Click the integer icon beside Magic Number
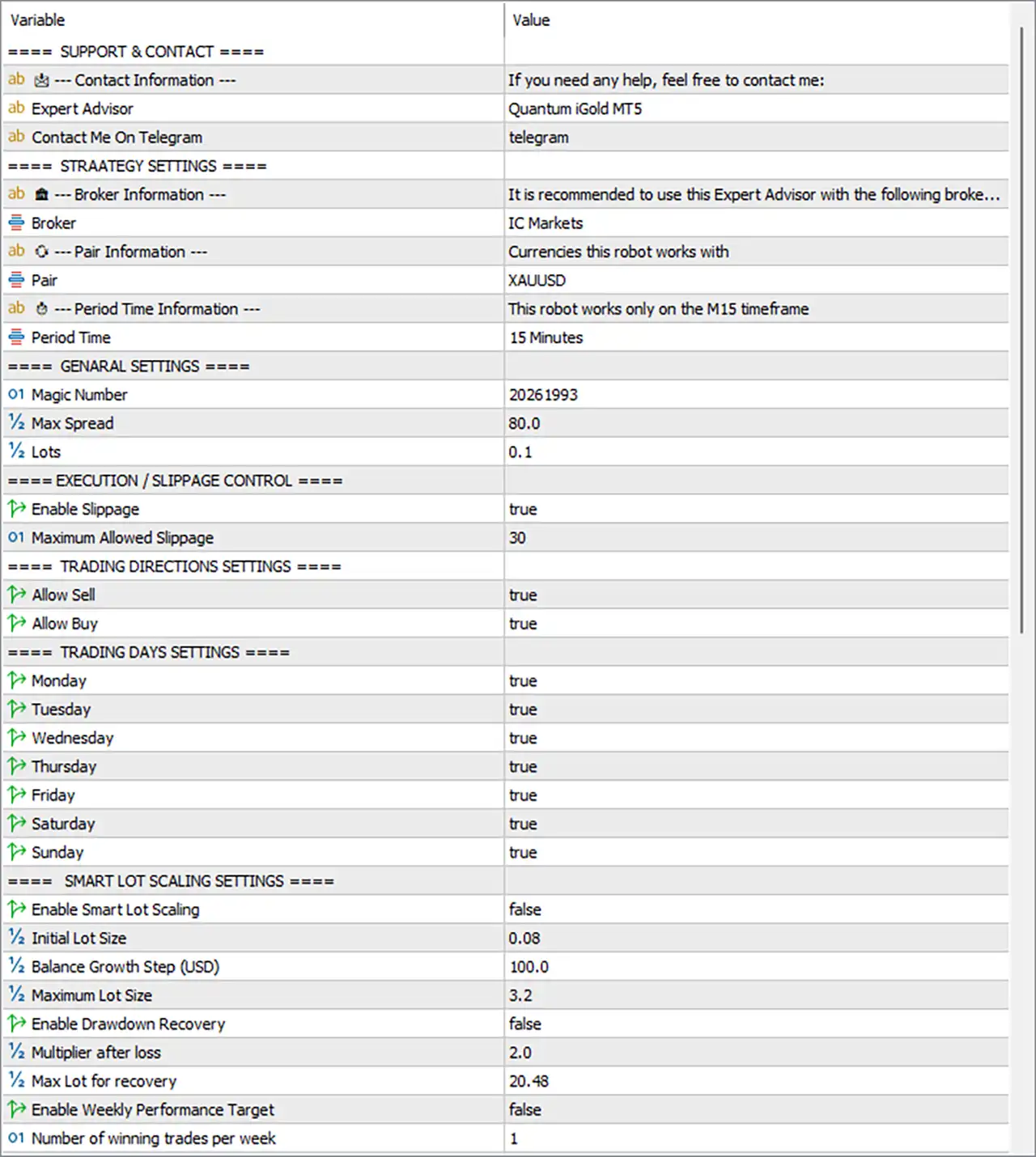This screenshot has height=1157, width=1036. click(x=16, y=395)
